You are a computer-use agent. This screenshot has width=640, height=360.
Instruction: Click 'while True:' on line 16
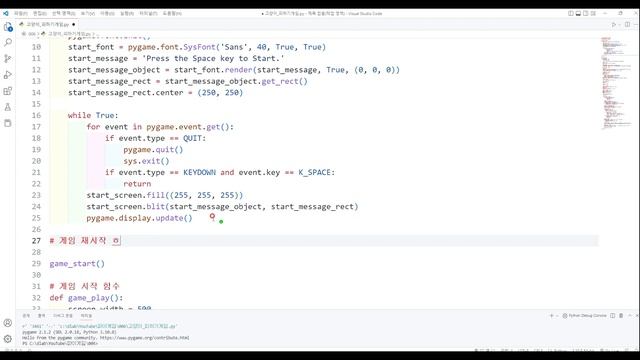click(x=93, y=116)
